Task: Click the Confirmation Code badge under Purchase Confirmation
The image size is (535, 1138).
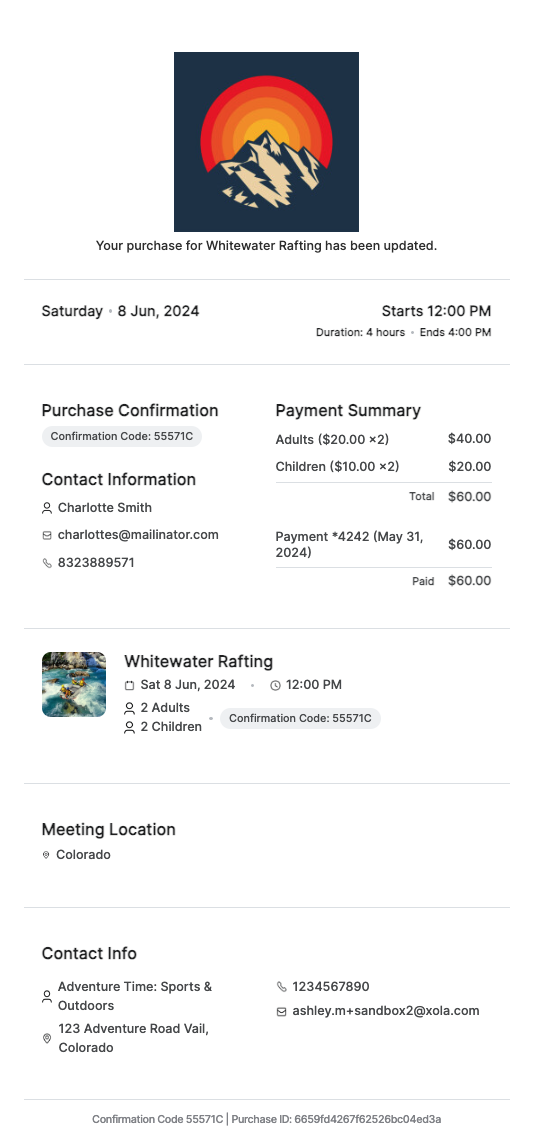Action: tap(122, 436)
